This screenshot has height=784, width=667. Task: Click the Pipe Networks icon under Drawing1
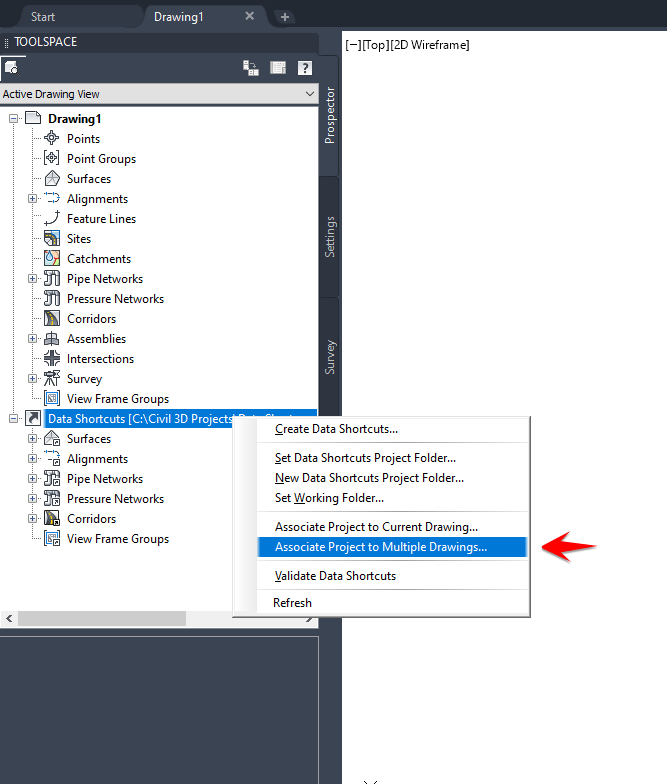pos(52,278)
